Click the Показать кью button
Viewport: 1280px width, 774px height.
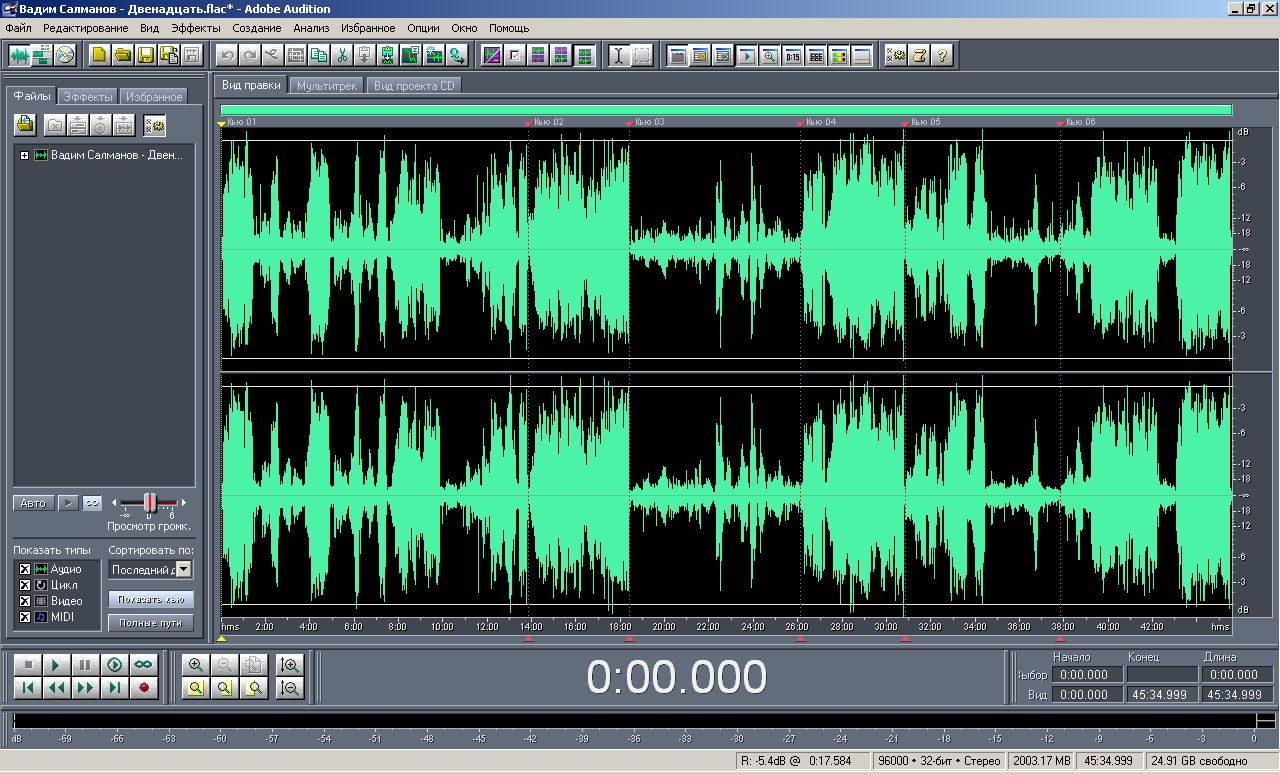tap(151, 599)
